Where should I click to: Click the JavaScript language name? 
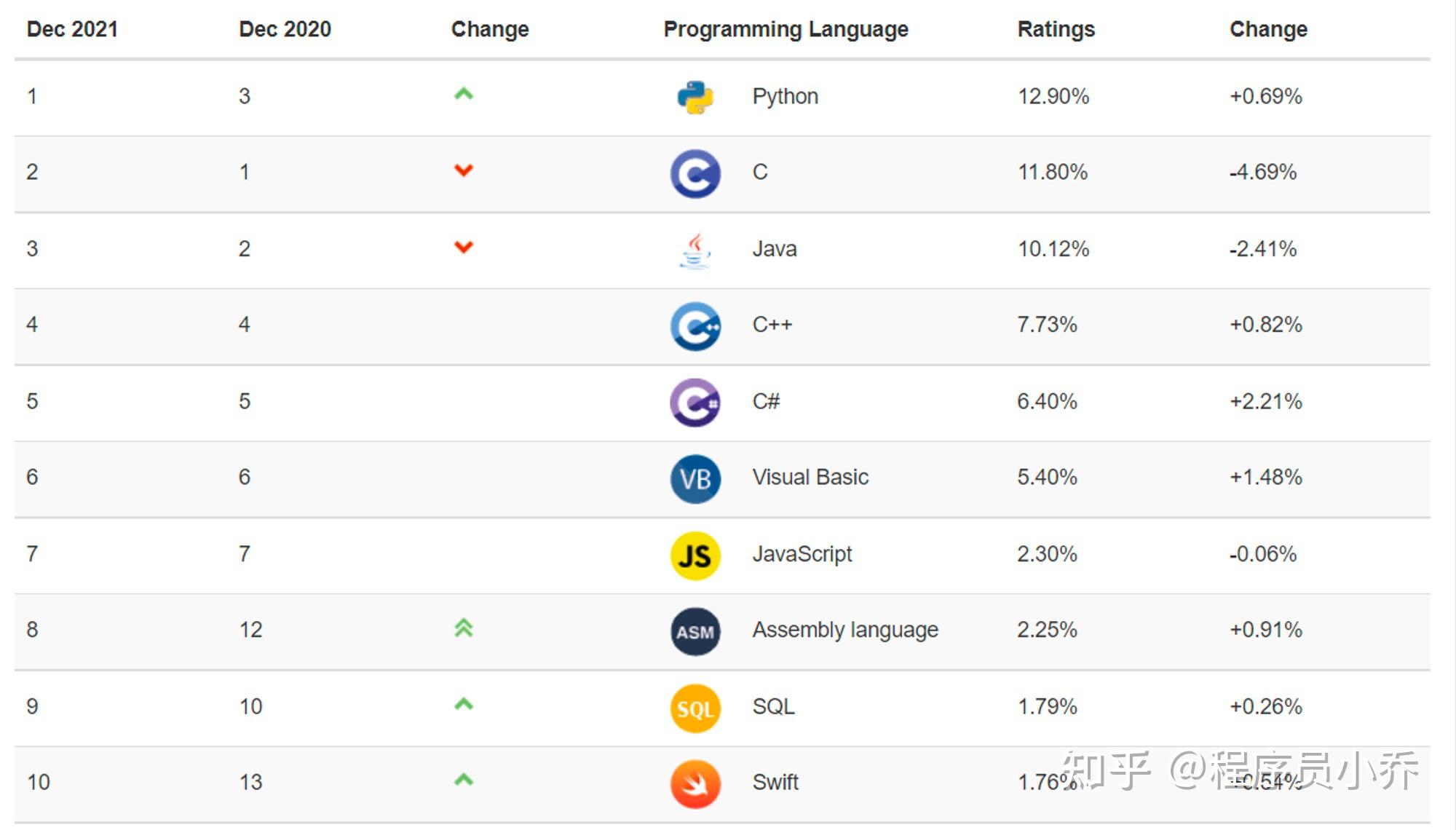pos(802,554)
